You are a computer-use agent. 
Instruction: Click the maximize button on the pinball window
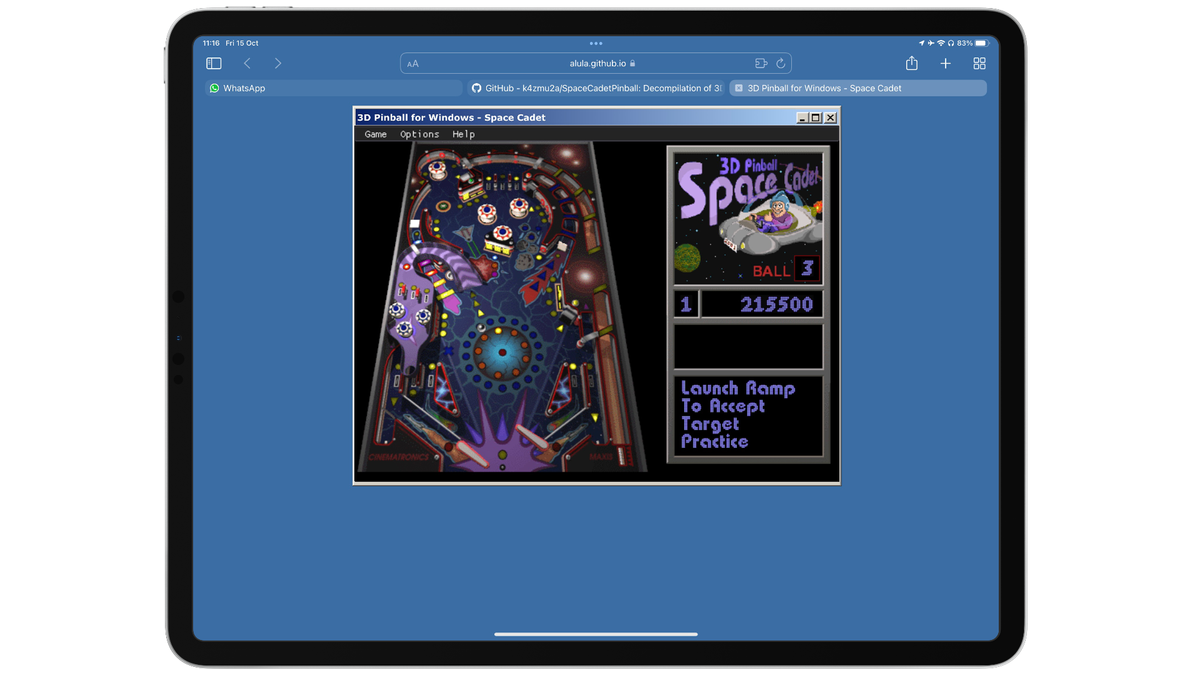click(x=818, y=117)
